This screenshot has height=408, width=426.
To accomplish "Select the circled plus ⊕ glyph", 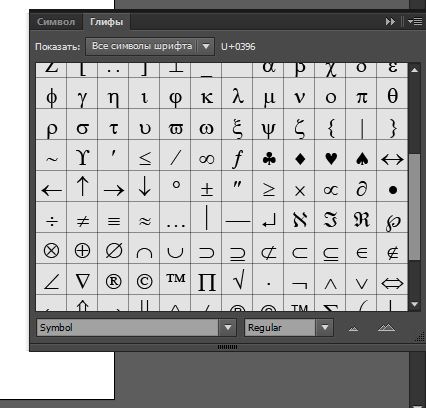I will click(x=82, y=249).
